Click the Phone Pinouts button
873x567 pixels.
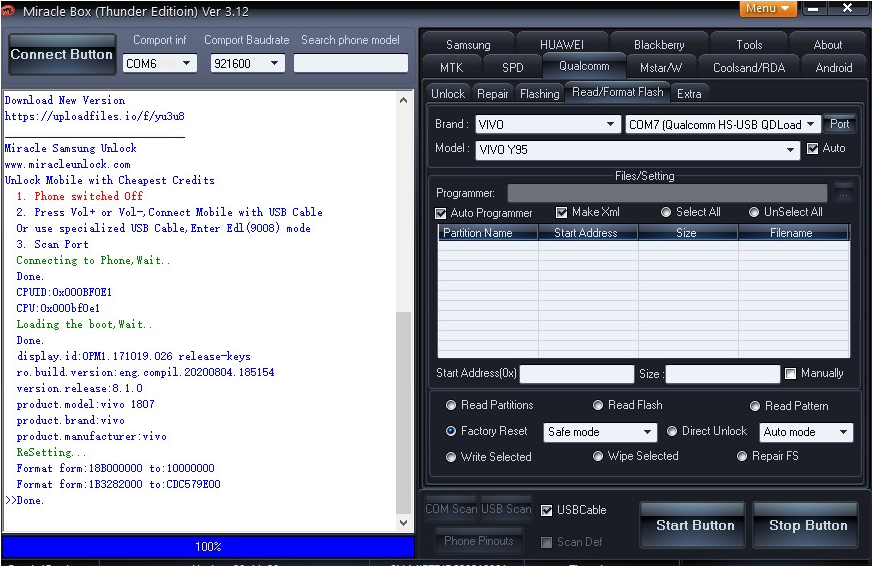(479, 541)
